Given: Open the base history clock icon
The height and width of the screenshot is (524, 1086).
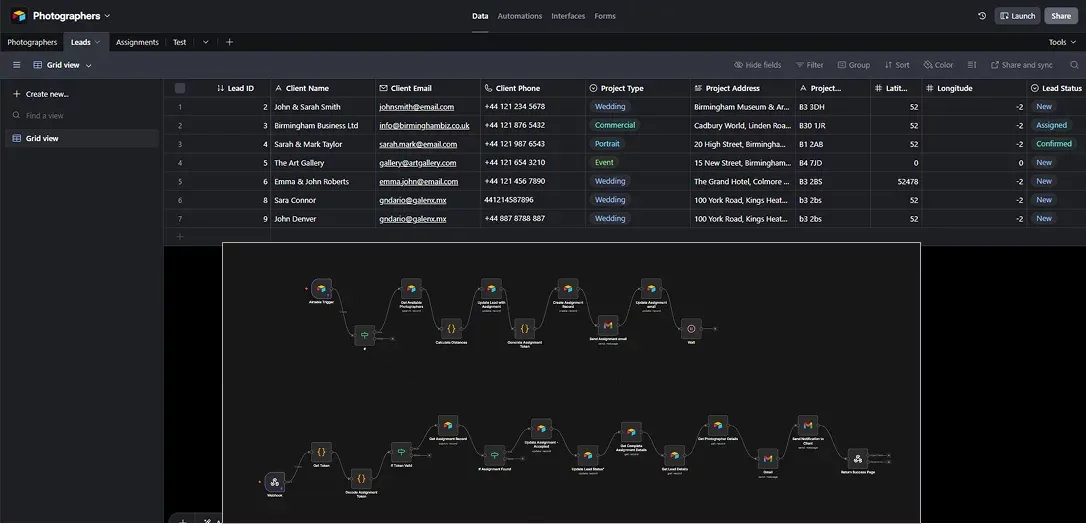Looking at the screenshot, I should tap(981, 16).
